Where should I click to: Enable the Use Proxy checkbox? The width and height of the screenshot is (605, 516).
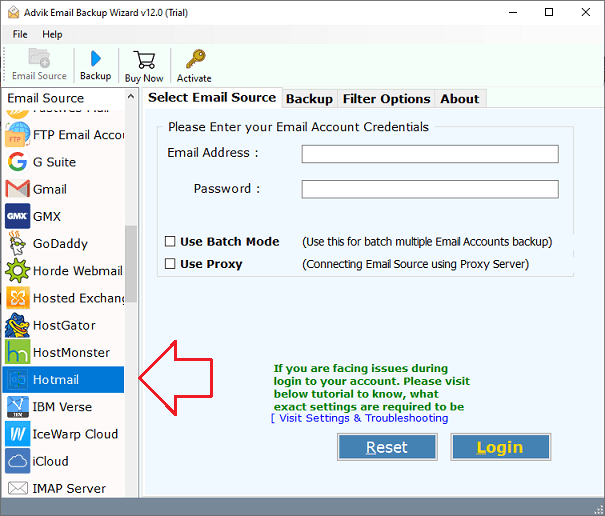coord(170,264)
